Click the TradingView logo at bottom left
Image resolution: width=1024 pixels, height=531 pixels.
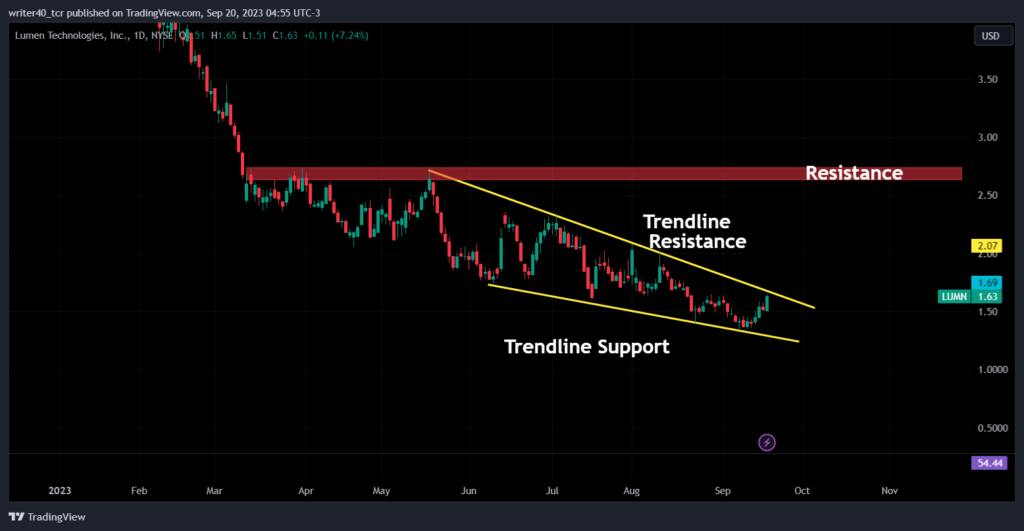coord(47,517)
